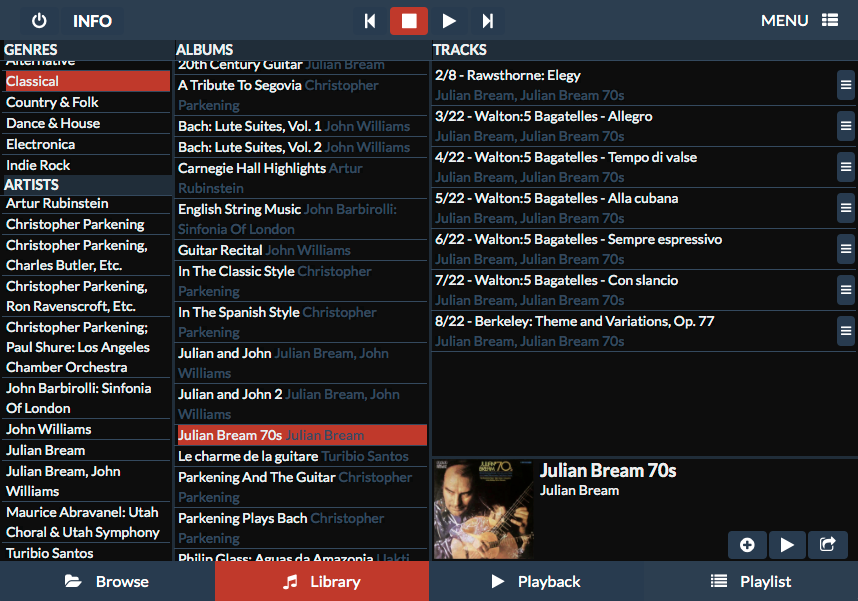Switch to the Playlist tab
The width and height of the screenshot is (858, 601).
coord(751,581)
